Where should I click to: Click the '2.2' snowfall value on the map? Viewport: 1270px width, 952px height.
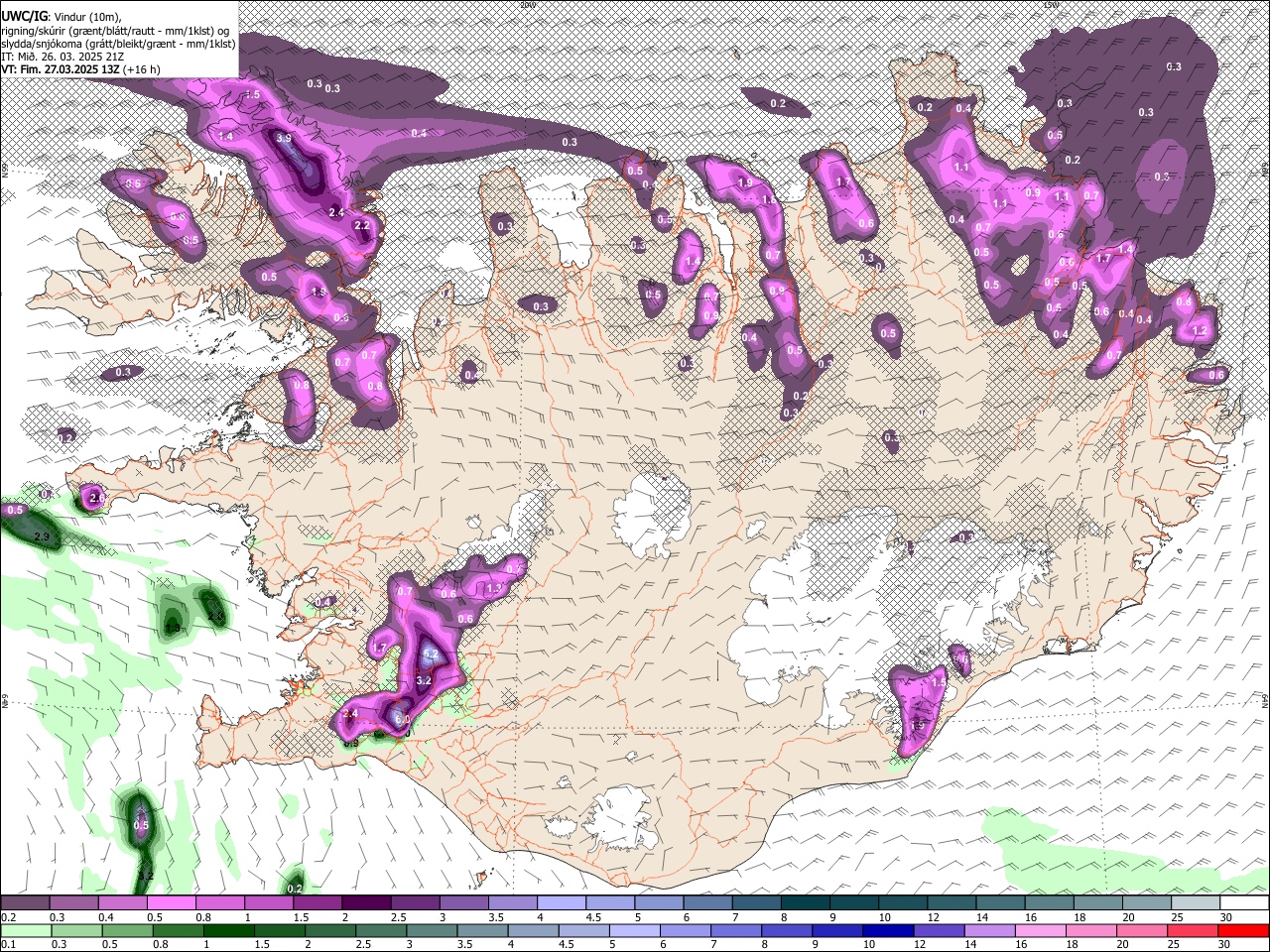(x=362, y=226)
